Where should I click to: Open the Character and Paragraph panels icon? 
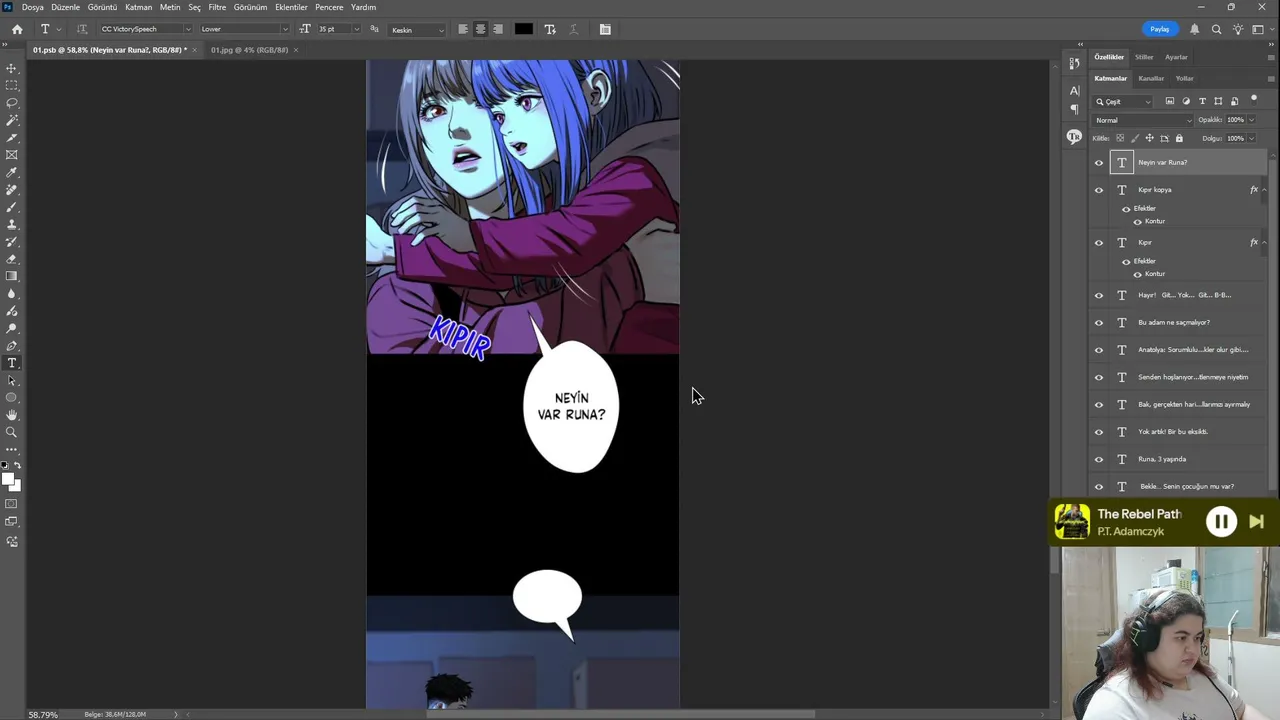click(x=605, y=29)
